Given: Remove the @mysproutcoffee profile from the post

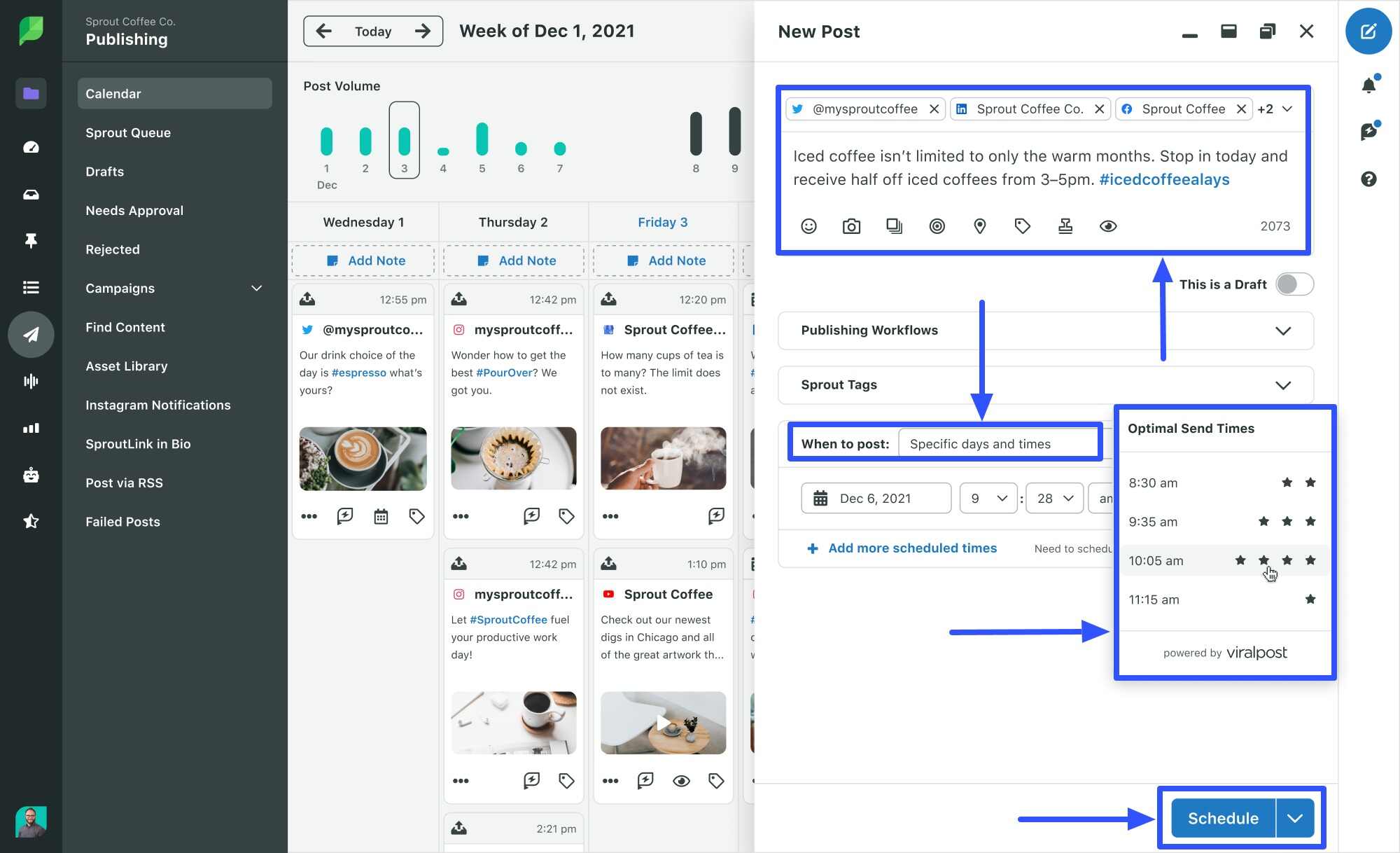Looking at the screenshot, I should [934, 109].
